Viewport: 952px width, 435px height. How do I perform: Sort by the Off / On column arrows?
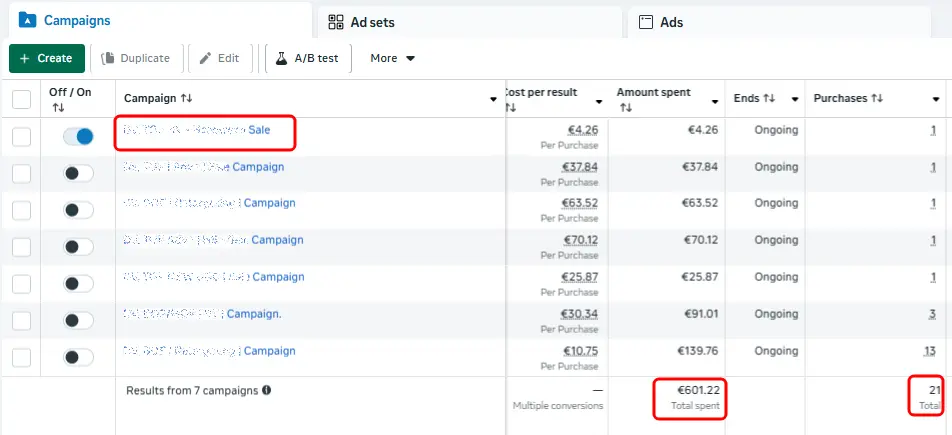point(58,108)
